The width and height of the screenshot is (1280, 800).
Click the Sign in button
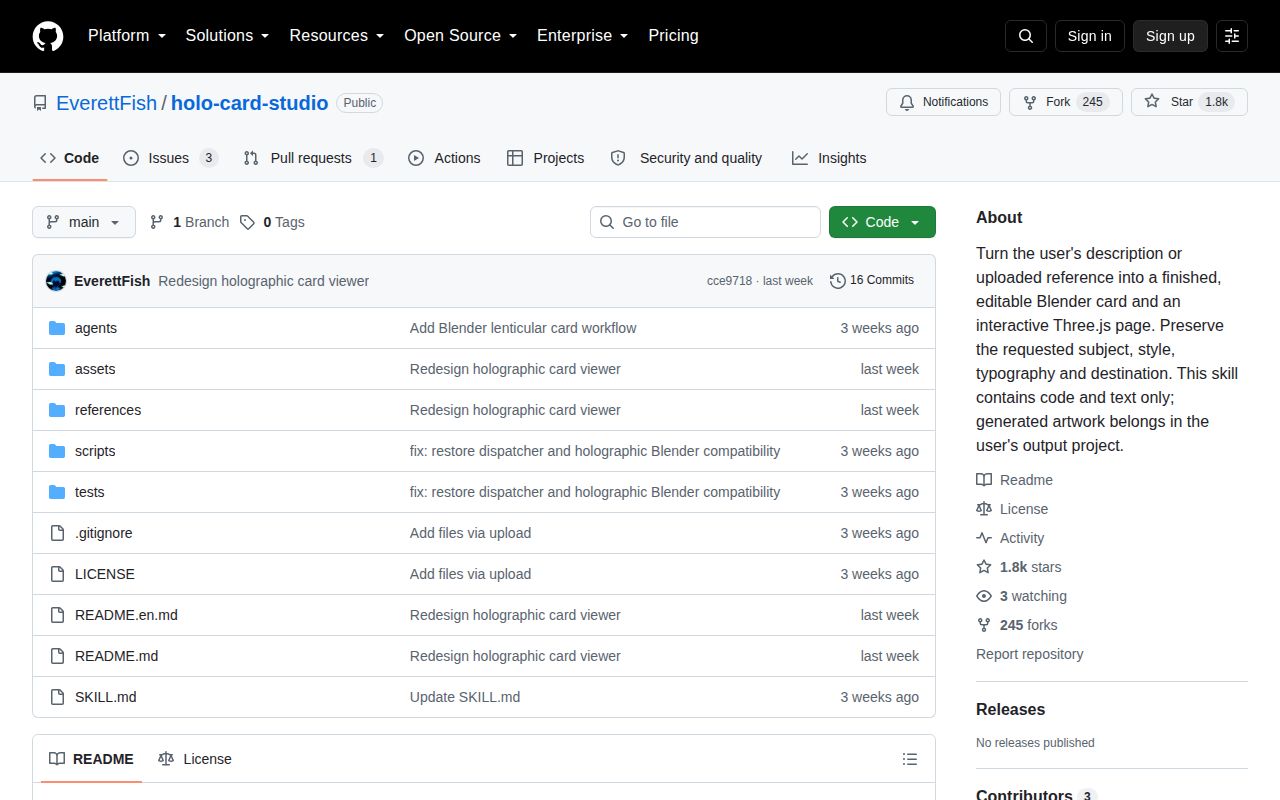[x=1089, y=36]
